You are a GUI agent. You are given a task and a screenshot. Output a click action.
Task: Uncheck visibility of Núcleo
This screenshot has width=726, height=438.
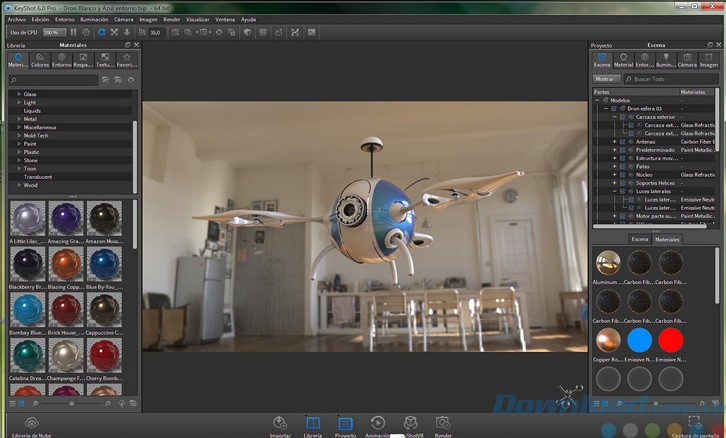click(622, 175)
